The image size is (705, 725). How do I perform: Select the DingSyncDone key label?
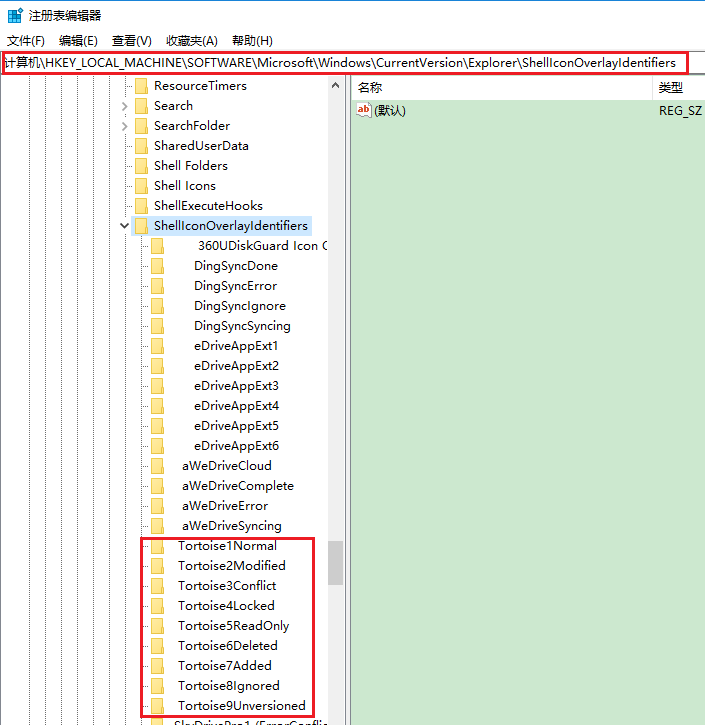point(236,266)
